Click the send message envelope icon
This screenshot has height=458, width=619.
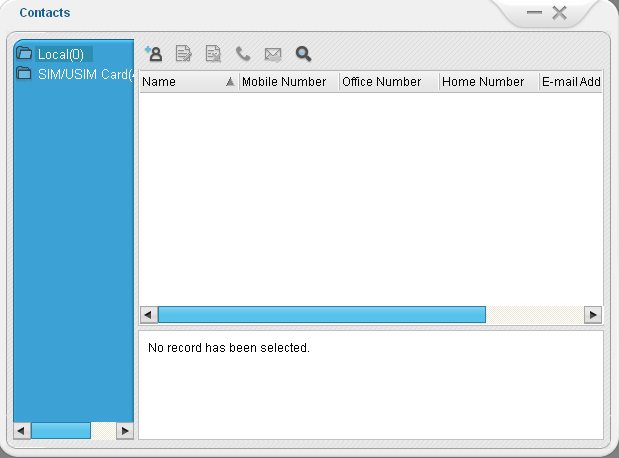click(x=273, y=54)
